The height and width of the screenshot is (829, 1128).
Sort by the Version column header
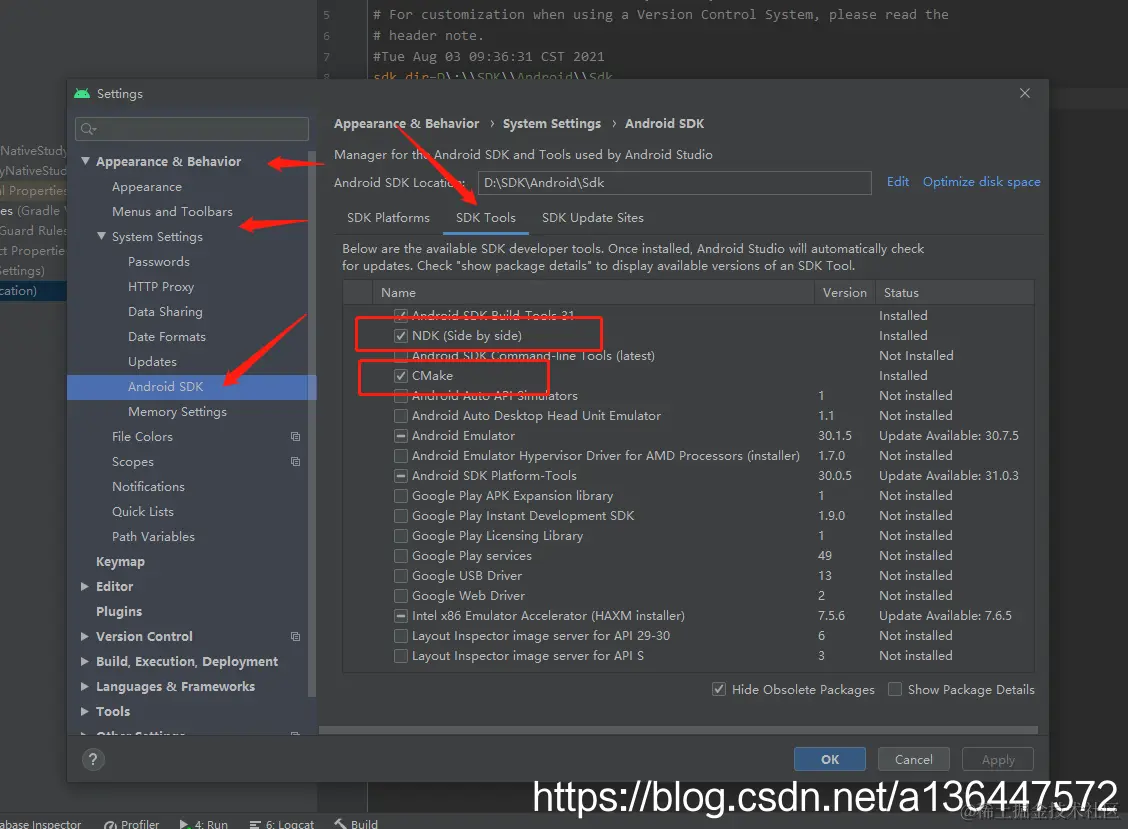(845, 293)
